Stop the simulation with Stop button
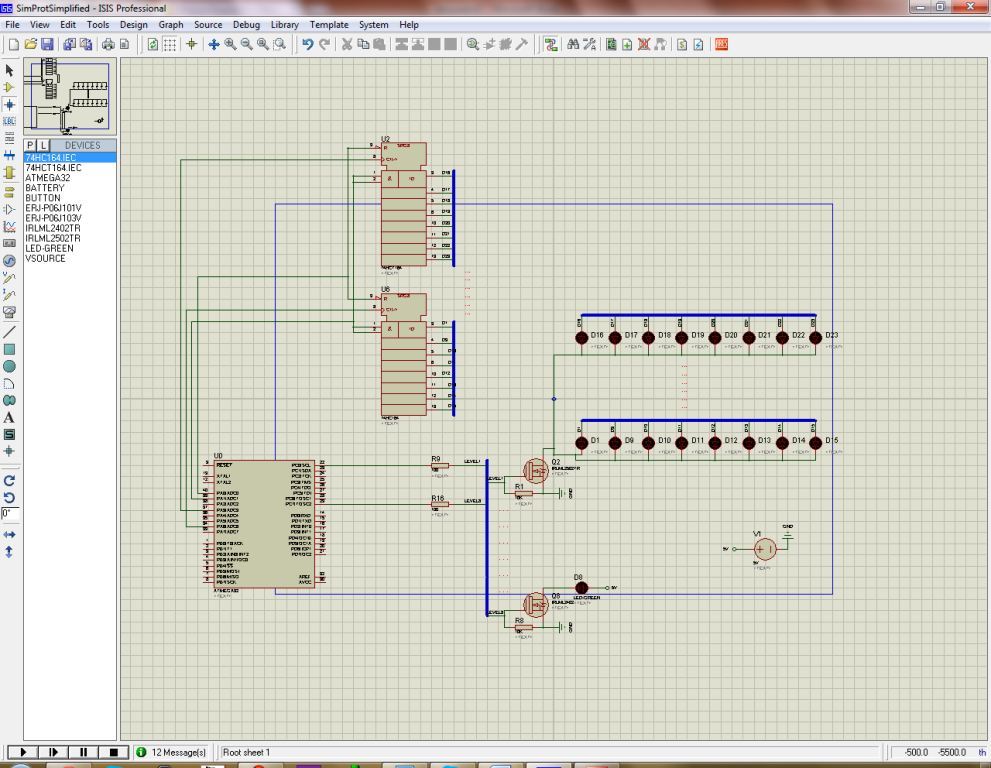The width and height of the screenshot is (991, 768). tap(113, 752)
